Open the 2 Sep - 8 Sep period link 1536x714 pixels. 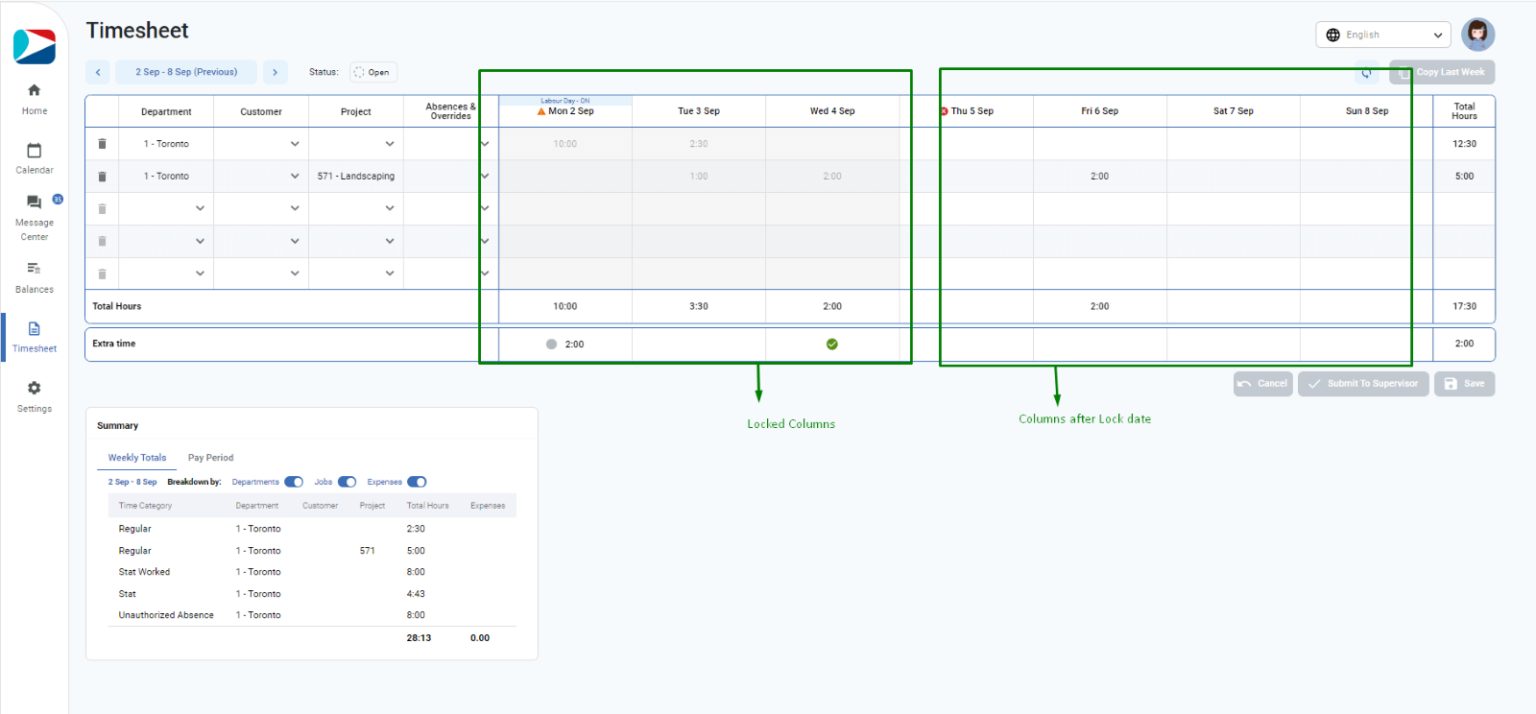tap(185, 72)
